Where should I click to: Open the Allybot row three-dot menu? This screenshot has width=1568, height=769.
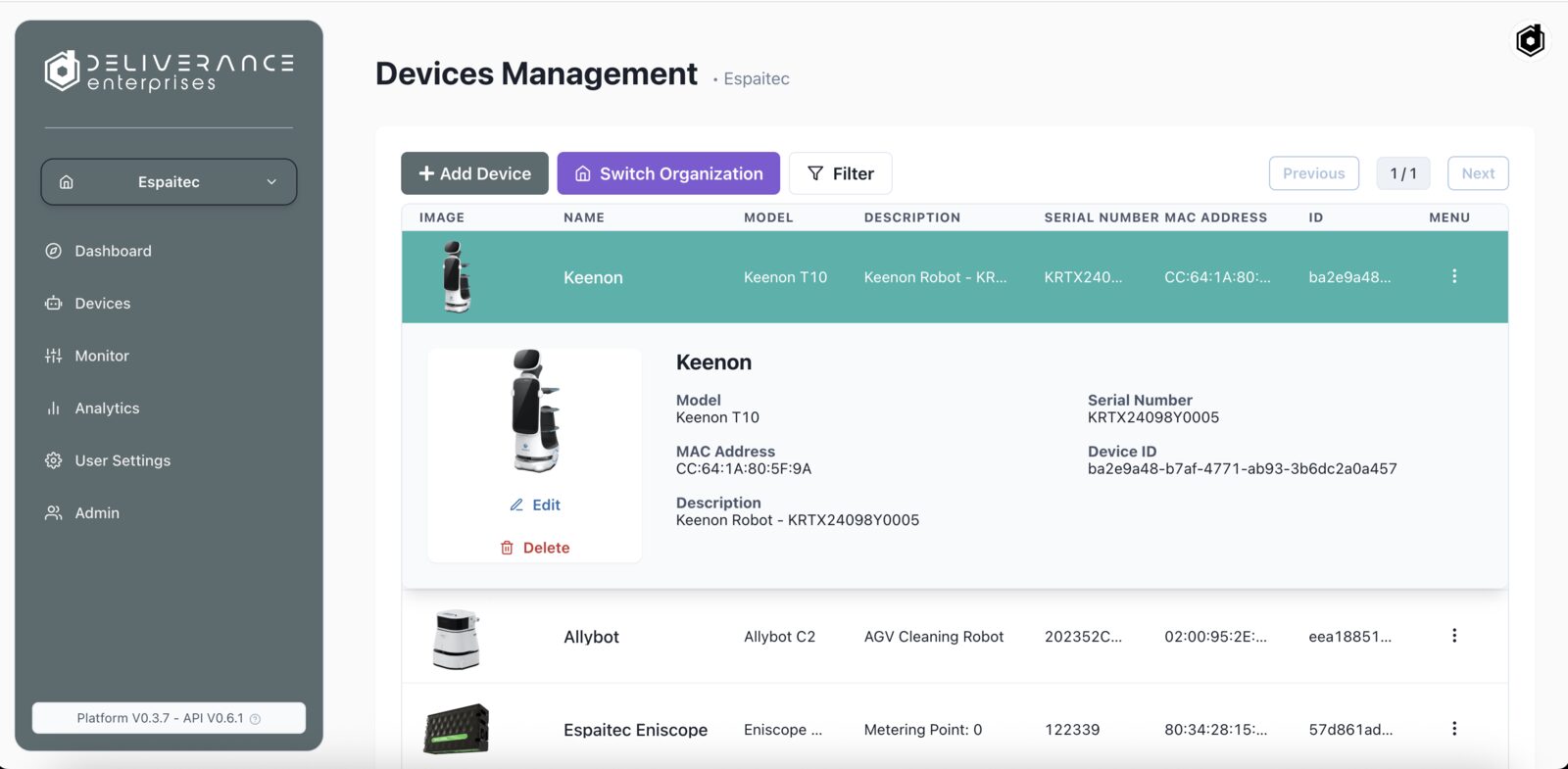[1454, 636]
